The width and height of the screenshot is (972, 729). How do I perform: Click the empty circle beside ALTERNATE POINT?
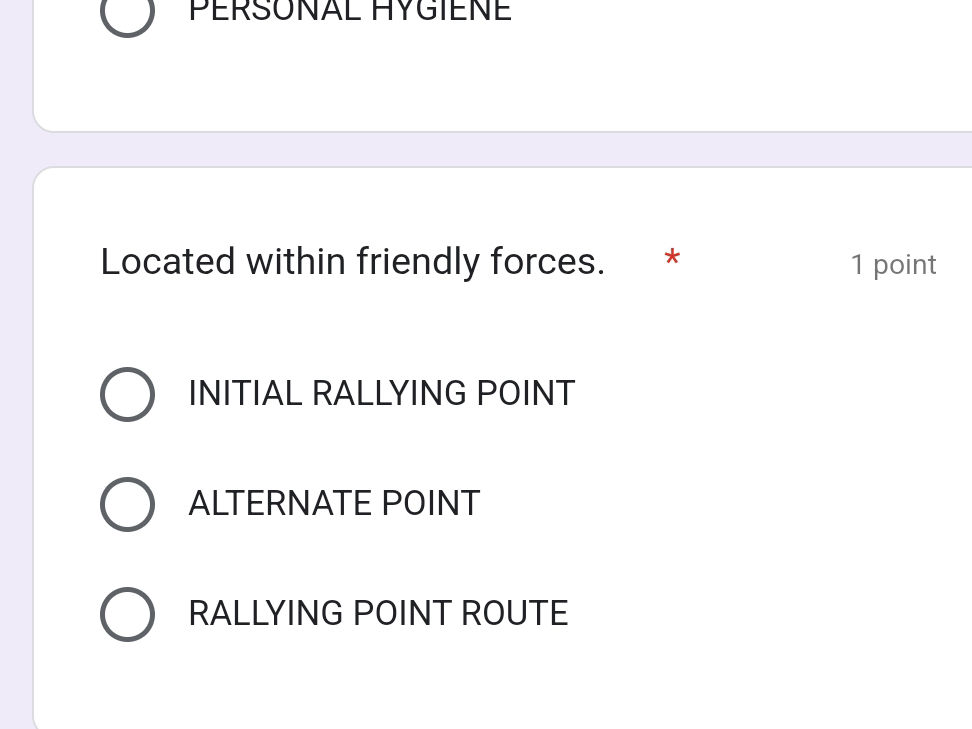coord(128,504)
